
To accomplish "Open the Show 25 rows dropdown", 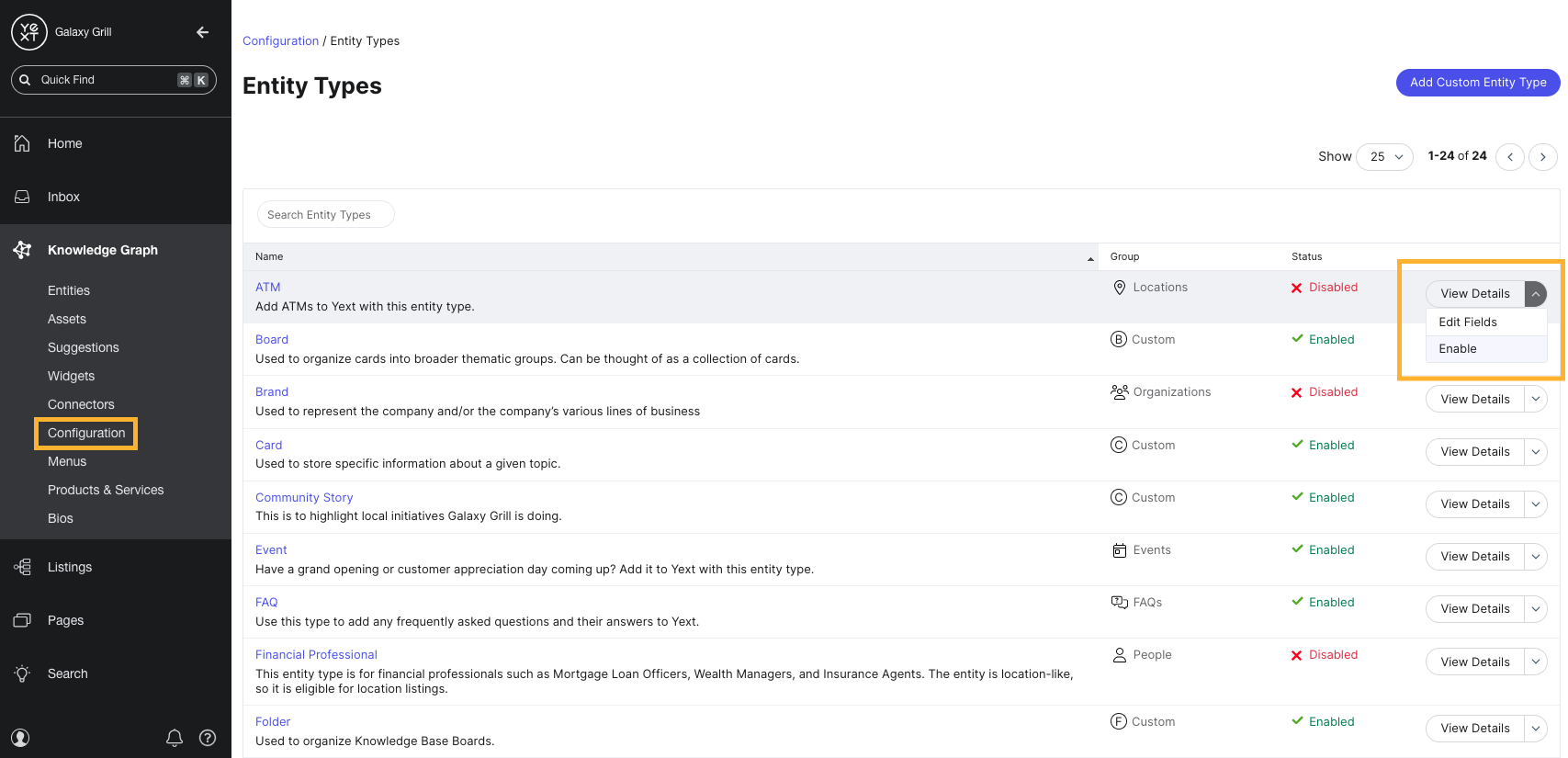I will coord(1384,156).
